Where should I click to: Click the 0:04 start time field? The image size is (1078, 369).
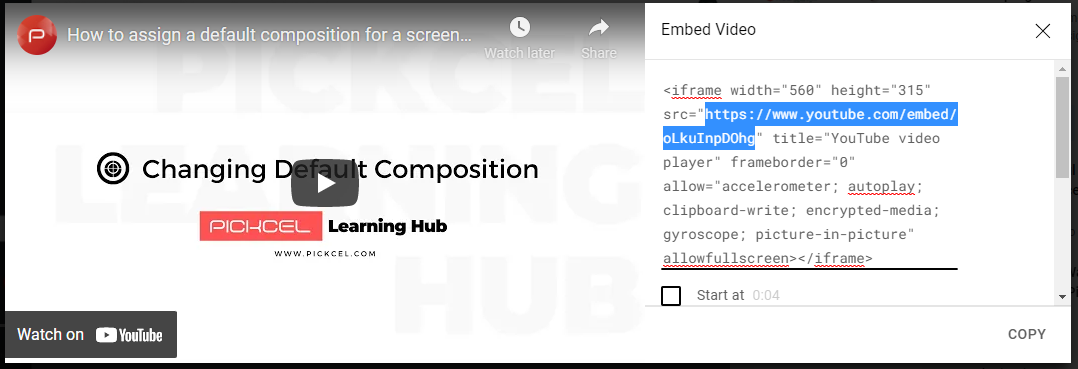[766, 295]
